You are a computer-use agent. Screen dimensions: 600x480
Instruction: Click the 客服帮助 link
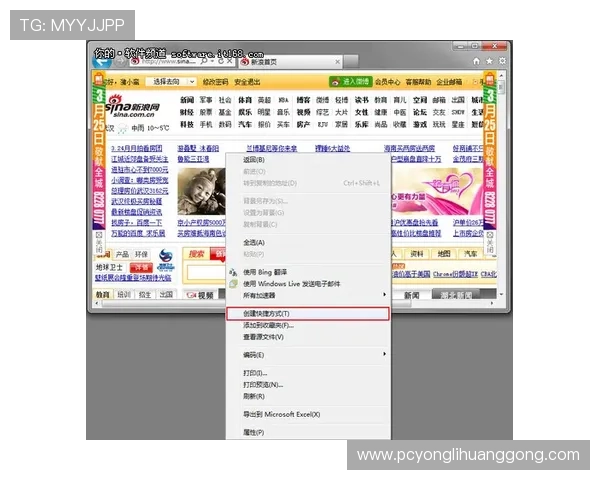[x=418, y=82]
